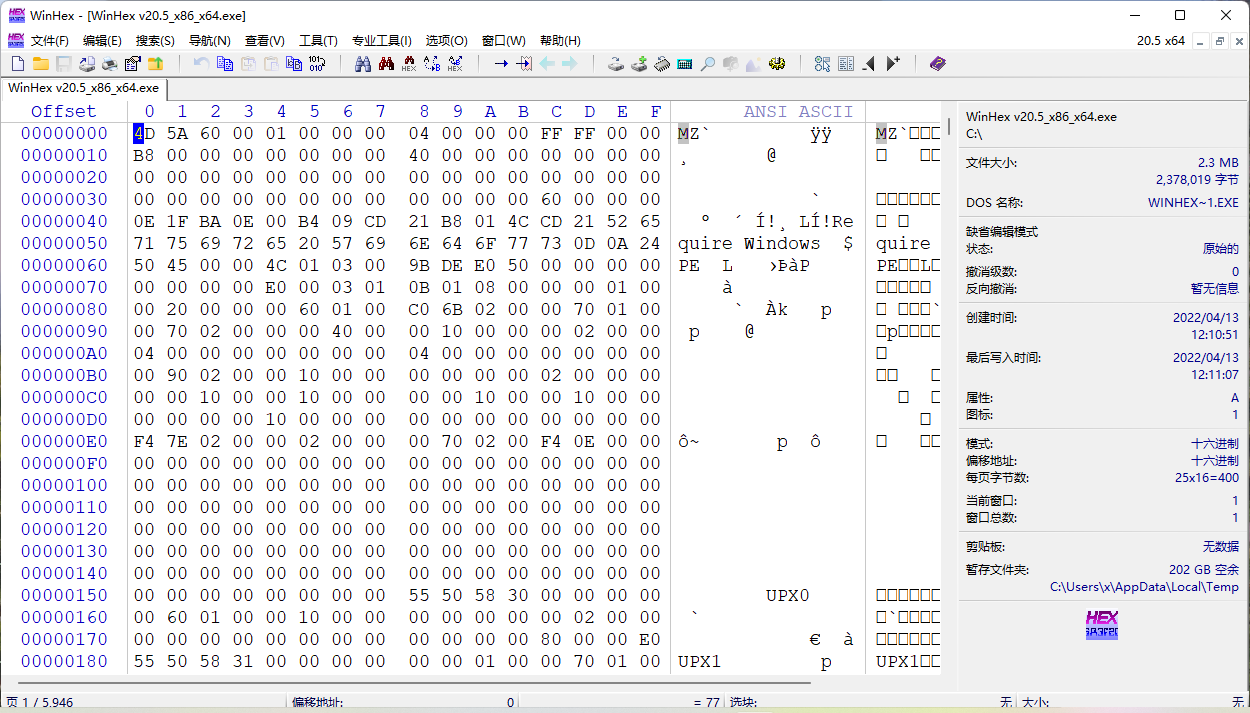1250x713 pixels.
Task: Click the toolbar icon with cursor on list
Action: (x=823, y=64)
